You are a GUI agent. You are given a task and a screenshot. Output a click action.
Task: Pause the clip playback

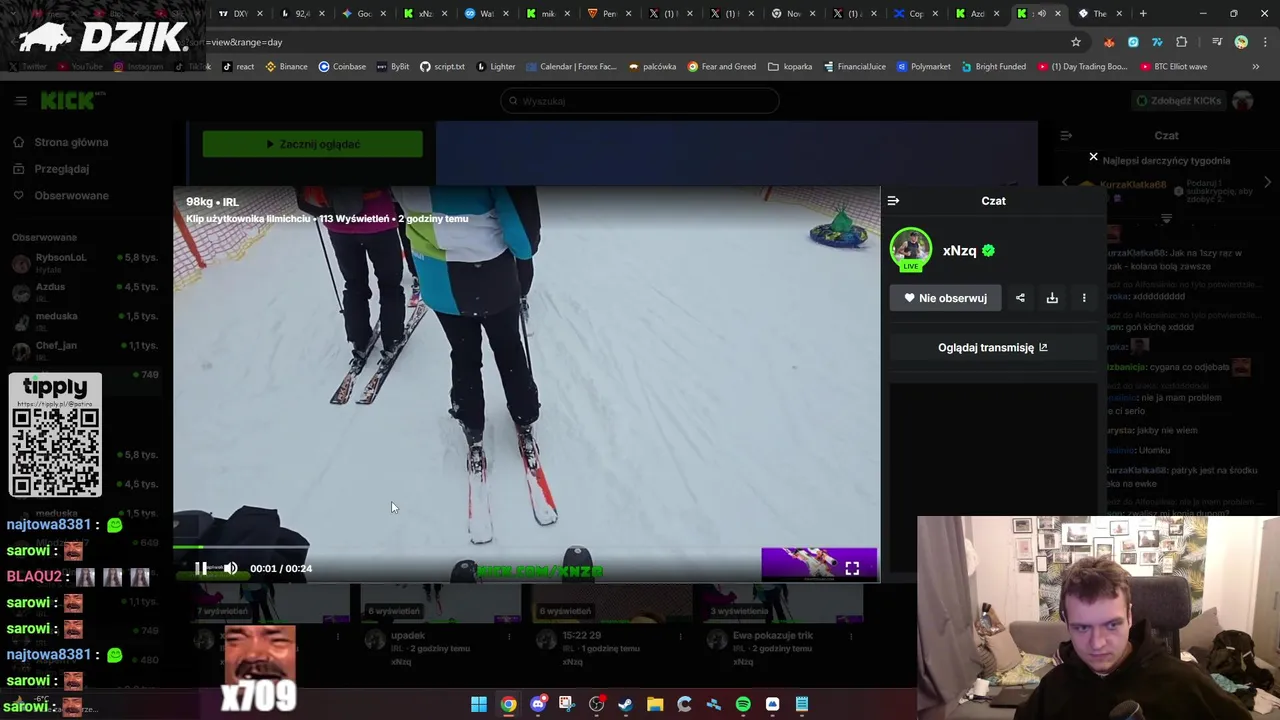(x=201, y=568)
